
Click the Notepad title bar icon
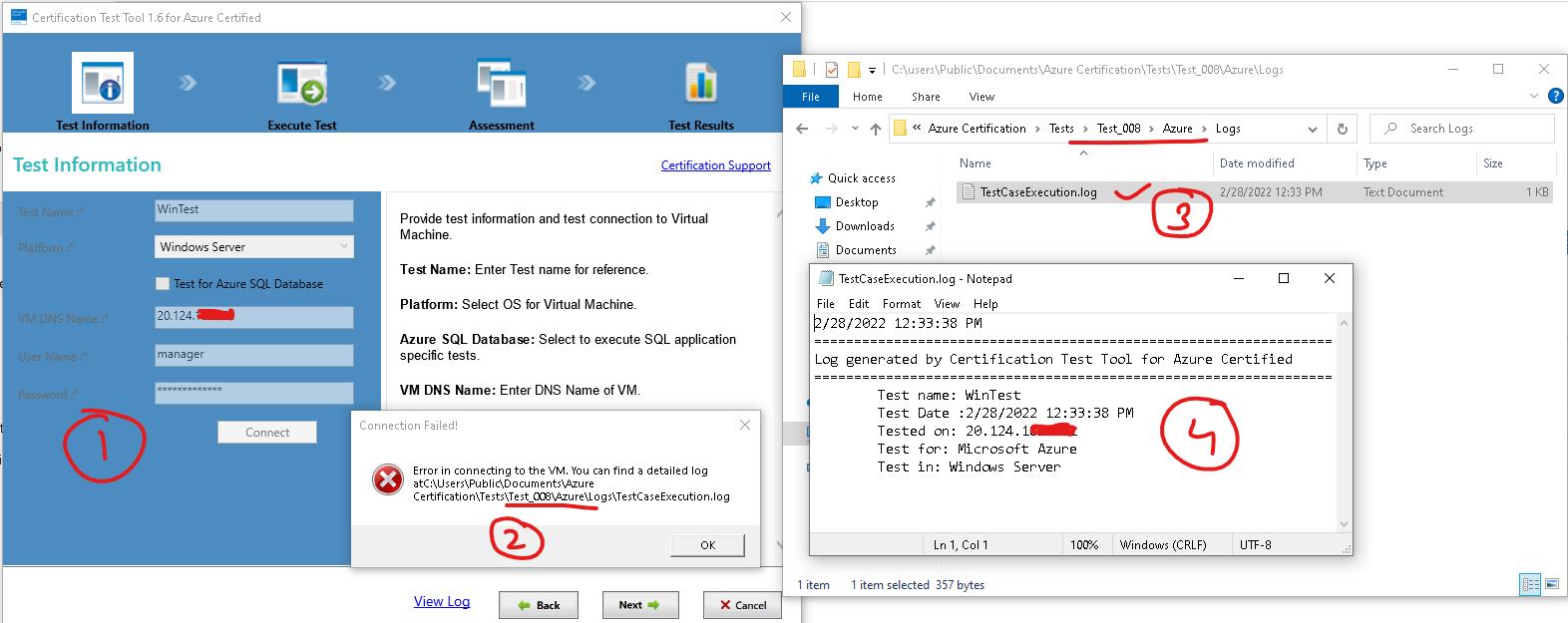tap(826, 278)
